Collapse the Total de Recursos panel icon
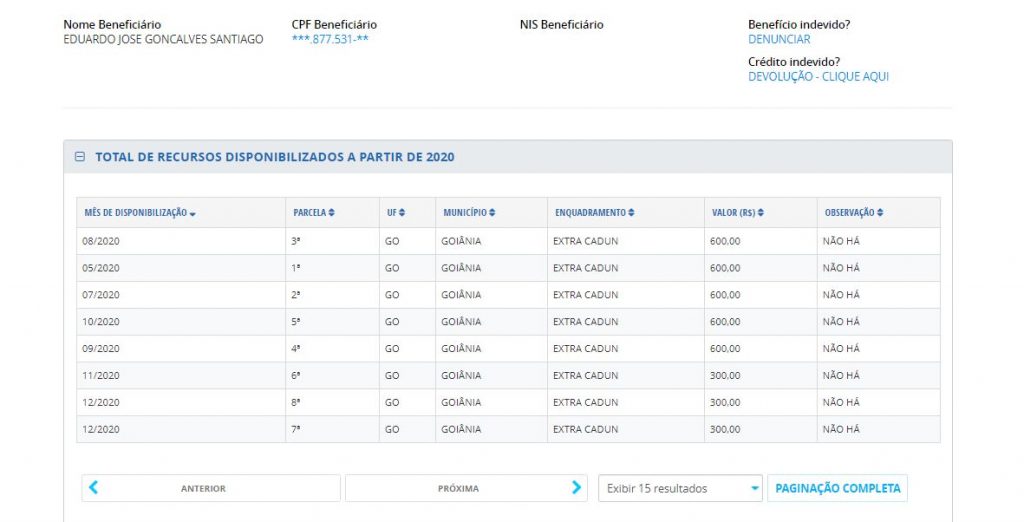The width and height of the screenshot is (1024, 522). 80,157
